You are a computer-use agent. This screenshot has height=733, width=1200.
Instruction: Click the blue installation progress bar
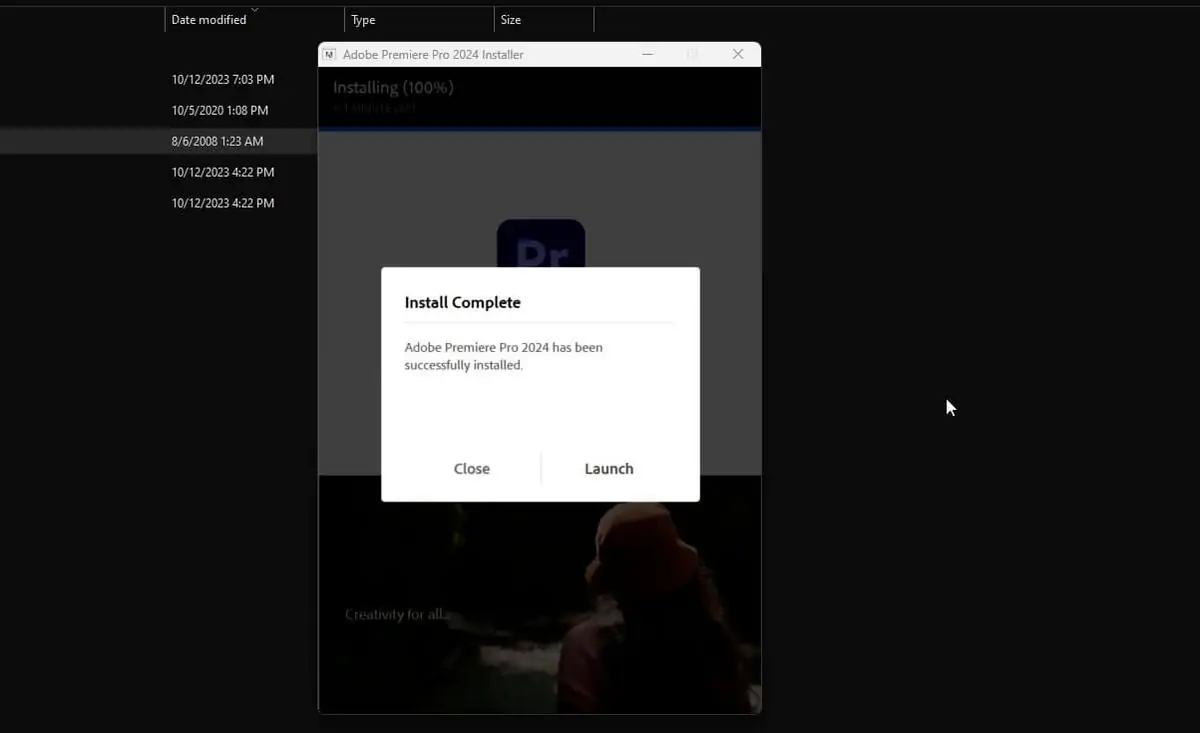click(540, 130)
